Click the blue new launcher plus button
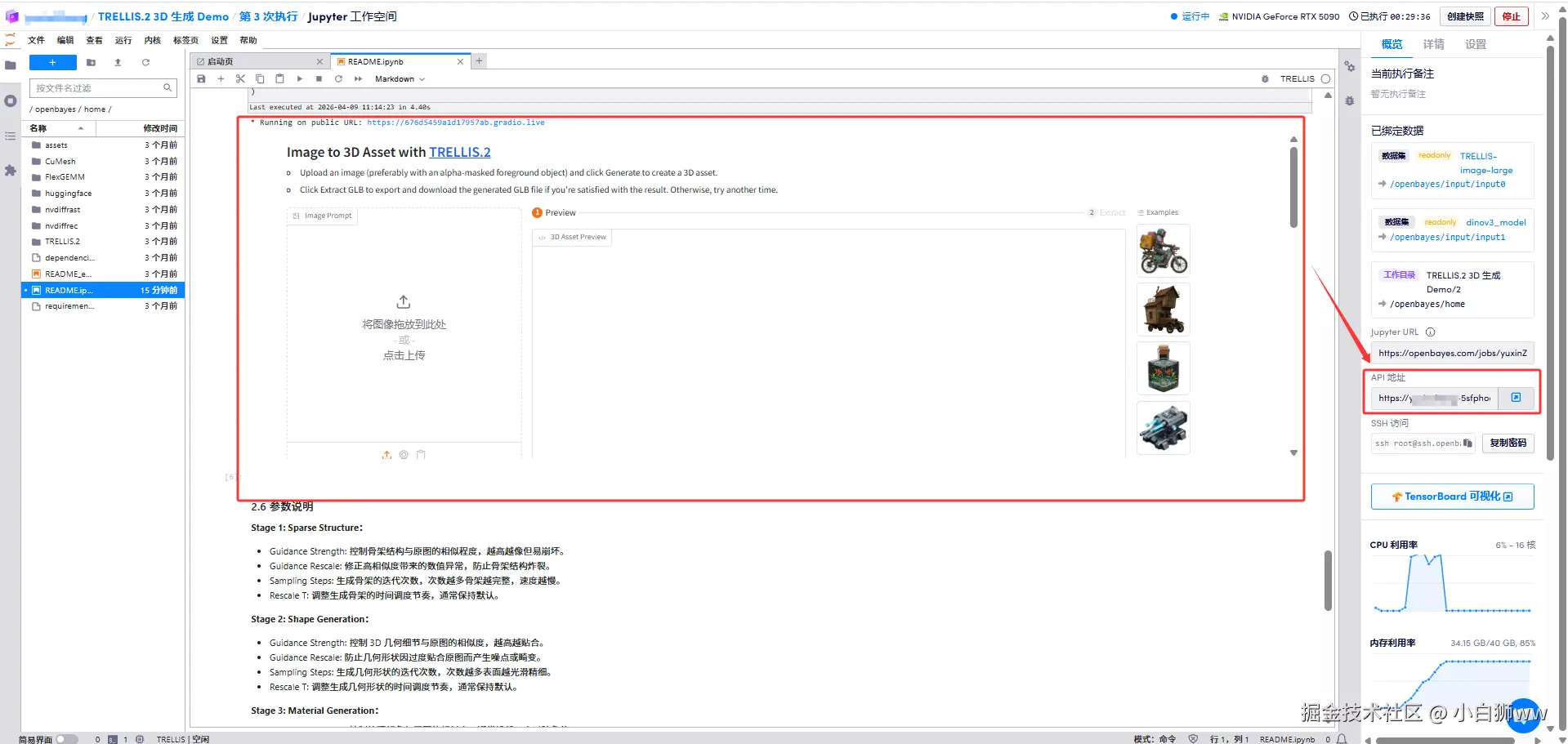The width and height of the screenshot is (1568, 744). [52, 63]
